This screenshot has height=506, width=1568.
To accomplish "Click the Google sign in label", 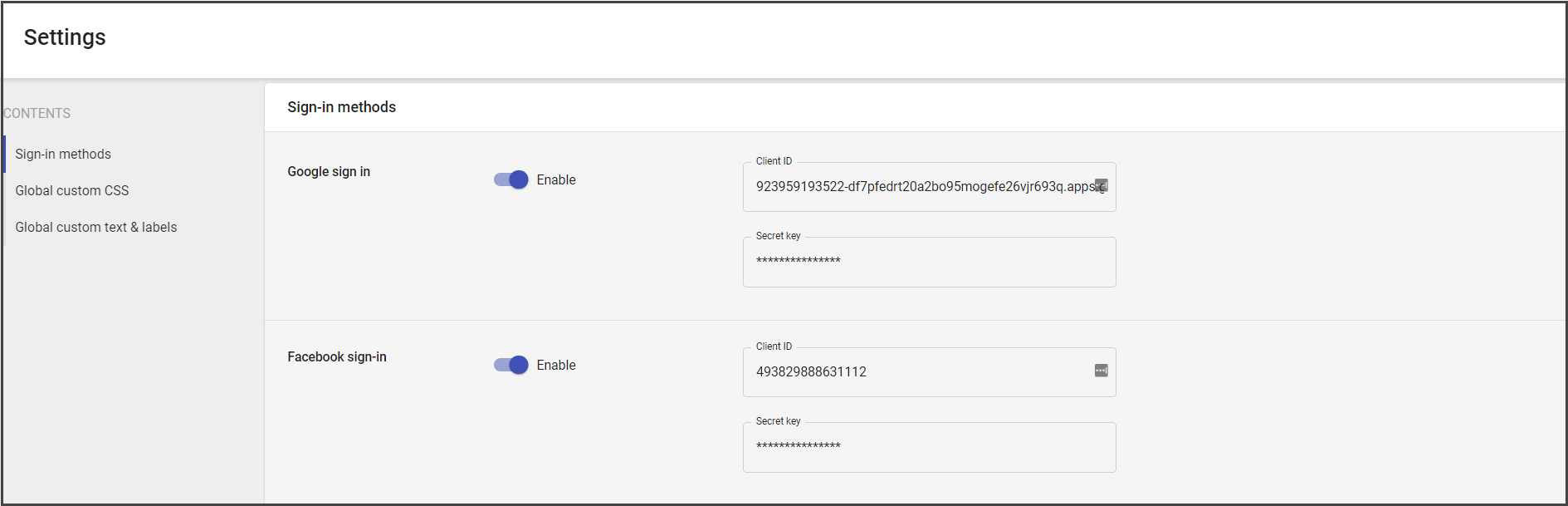I will (x=329, y=171).
